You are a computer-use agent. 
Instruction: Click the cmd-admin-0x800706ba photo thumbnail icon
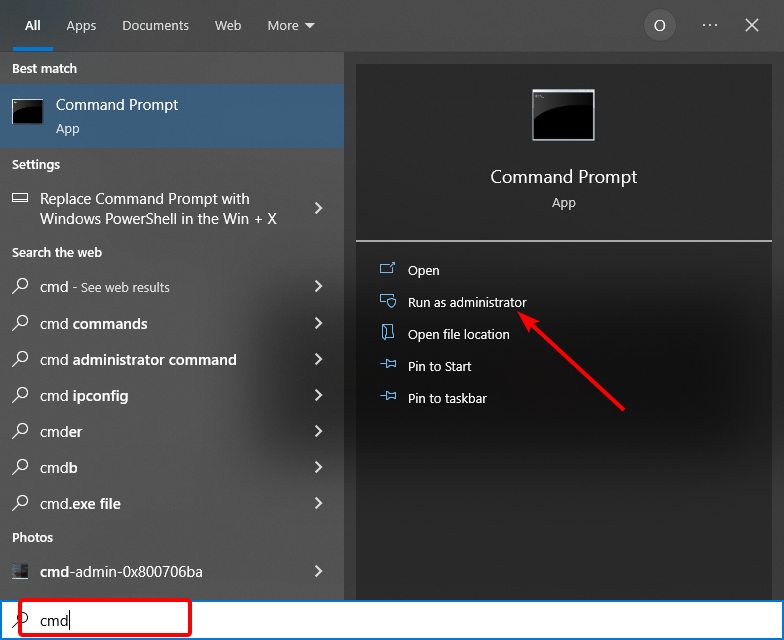point(20,572)
